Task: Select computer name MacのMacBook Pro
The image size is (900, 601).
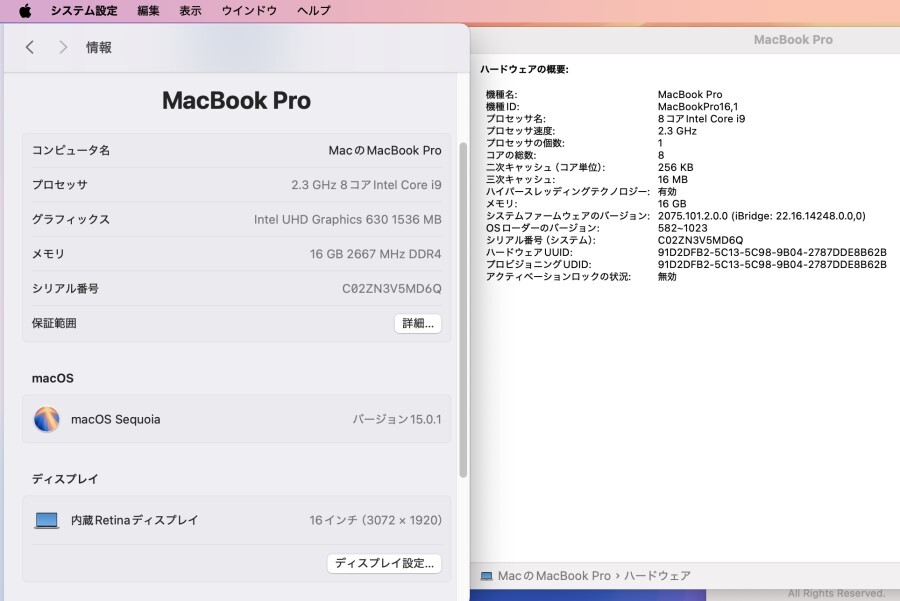Action: tap(385, 150)
